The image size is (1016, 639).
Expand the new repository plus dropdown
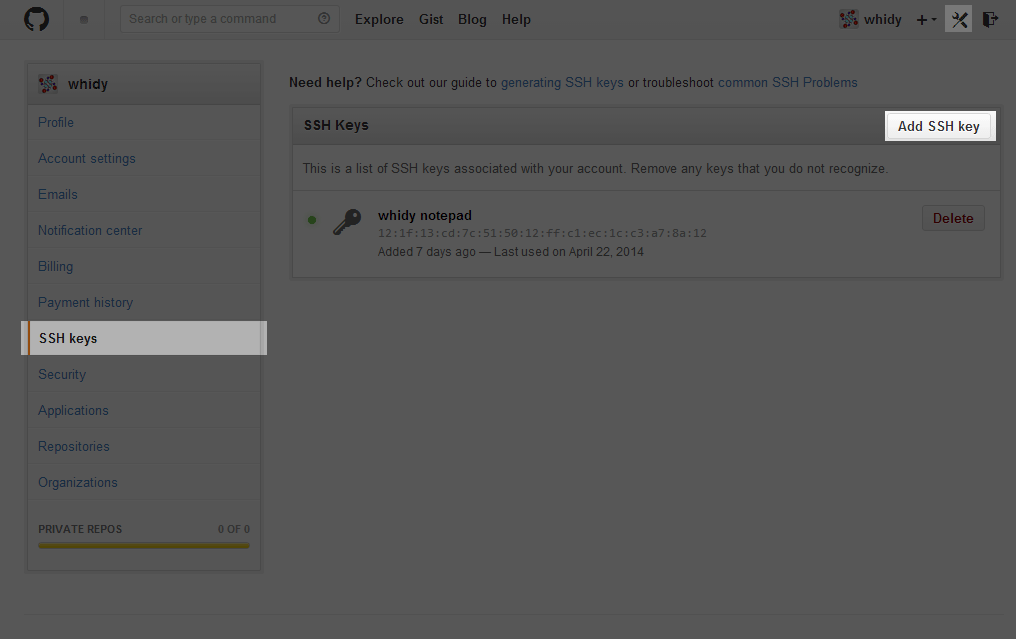tap(925, 19)
